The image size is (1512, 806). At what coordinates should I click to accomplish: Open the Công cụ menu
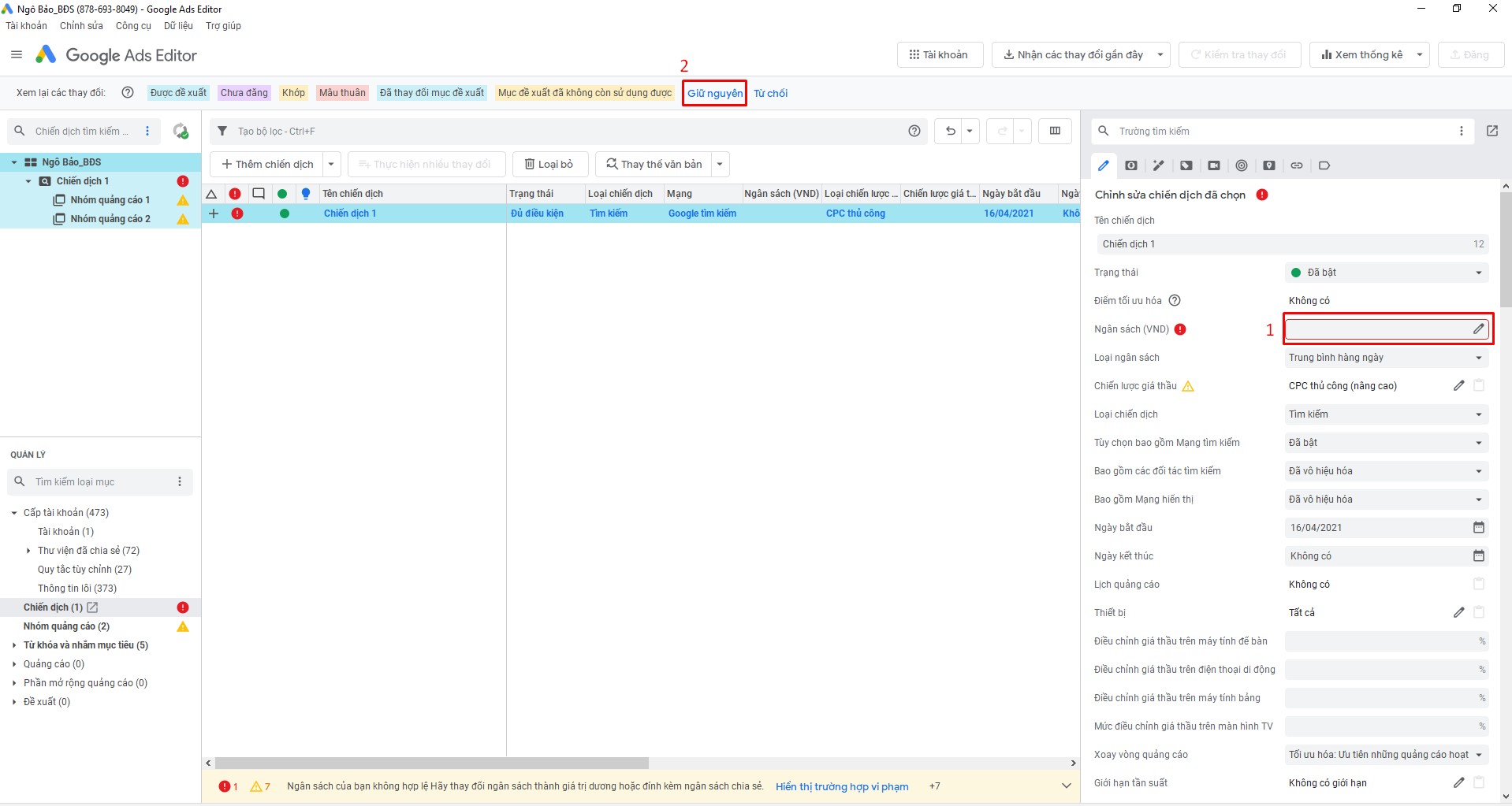coord(133,26)
